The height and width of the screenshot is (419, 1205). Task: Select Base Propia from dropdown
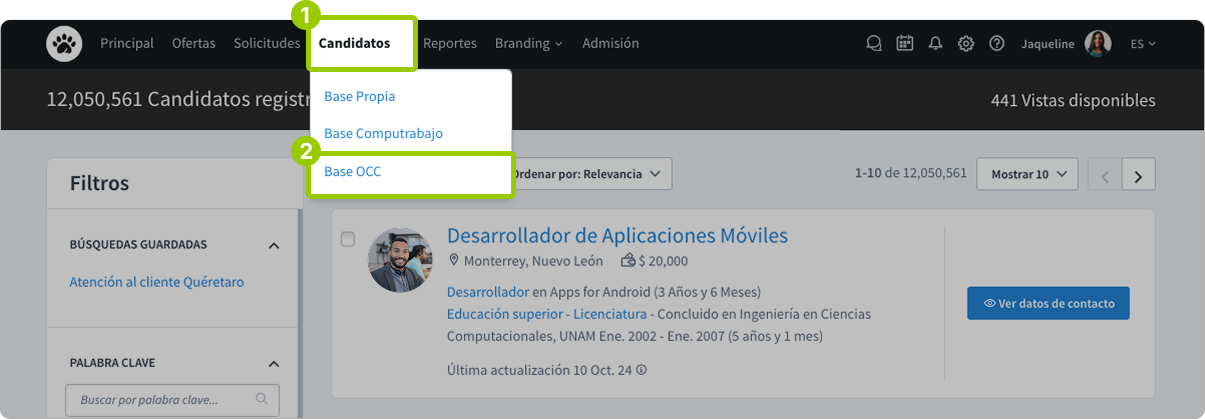(x=359, y=97)
